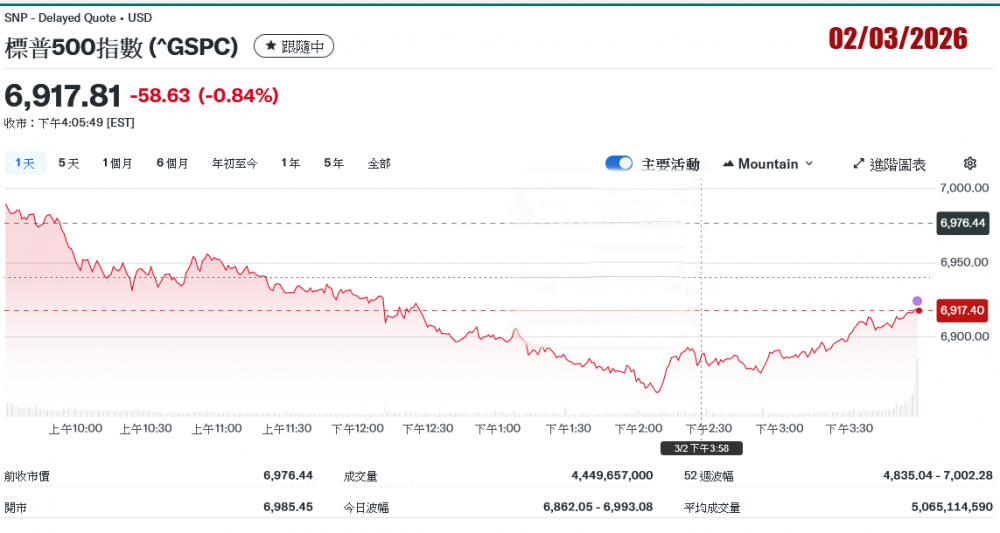The image size is (1000, 533).
Task: Toggle the 主要活動 switch
Action: (619, 164)
